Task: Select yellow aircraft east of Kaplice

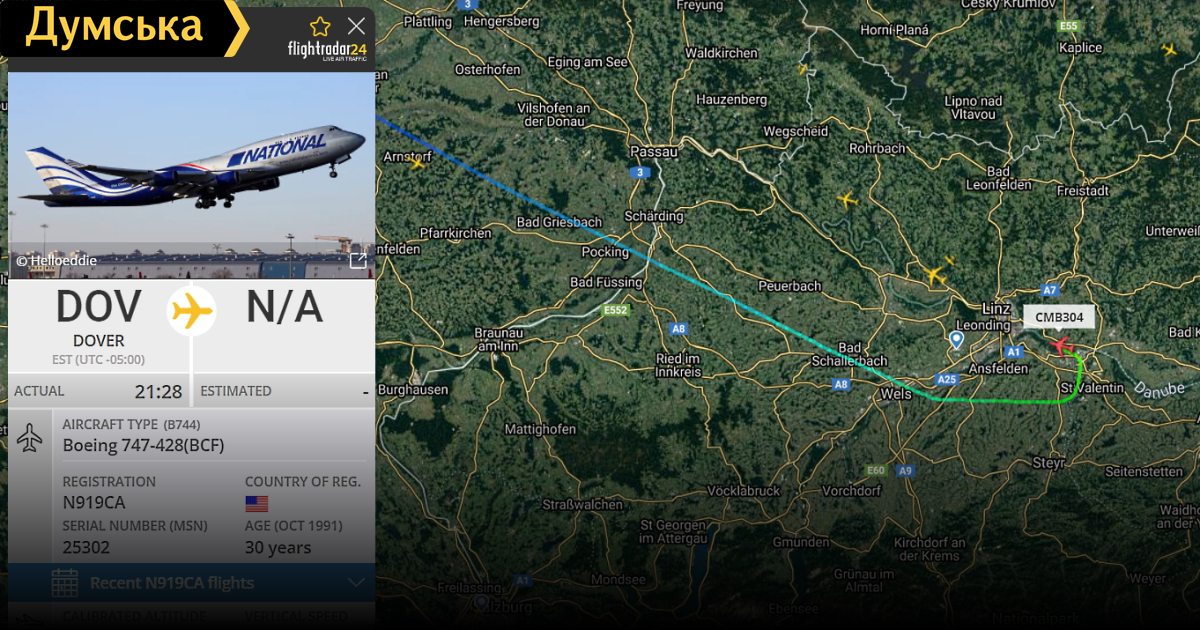Action: tap(1169, 49)
